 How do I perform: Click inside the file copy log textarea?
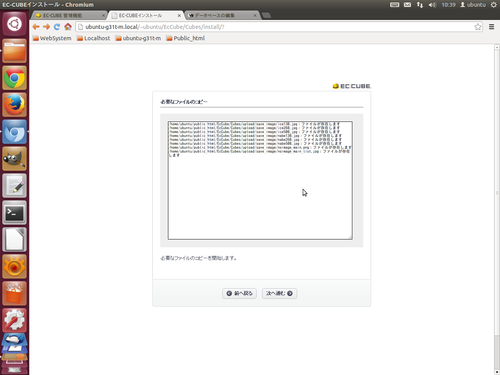click(x=260, y=180)
